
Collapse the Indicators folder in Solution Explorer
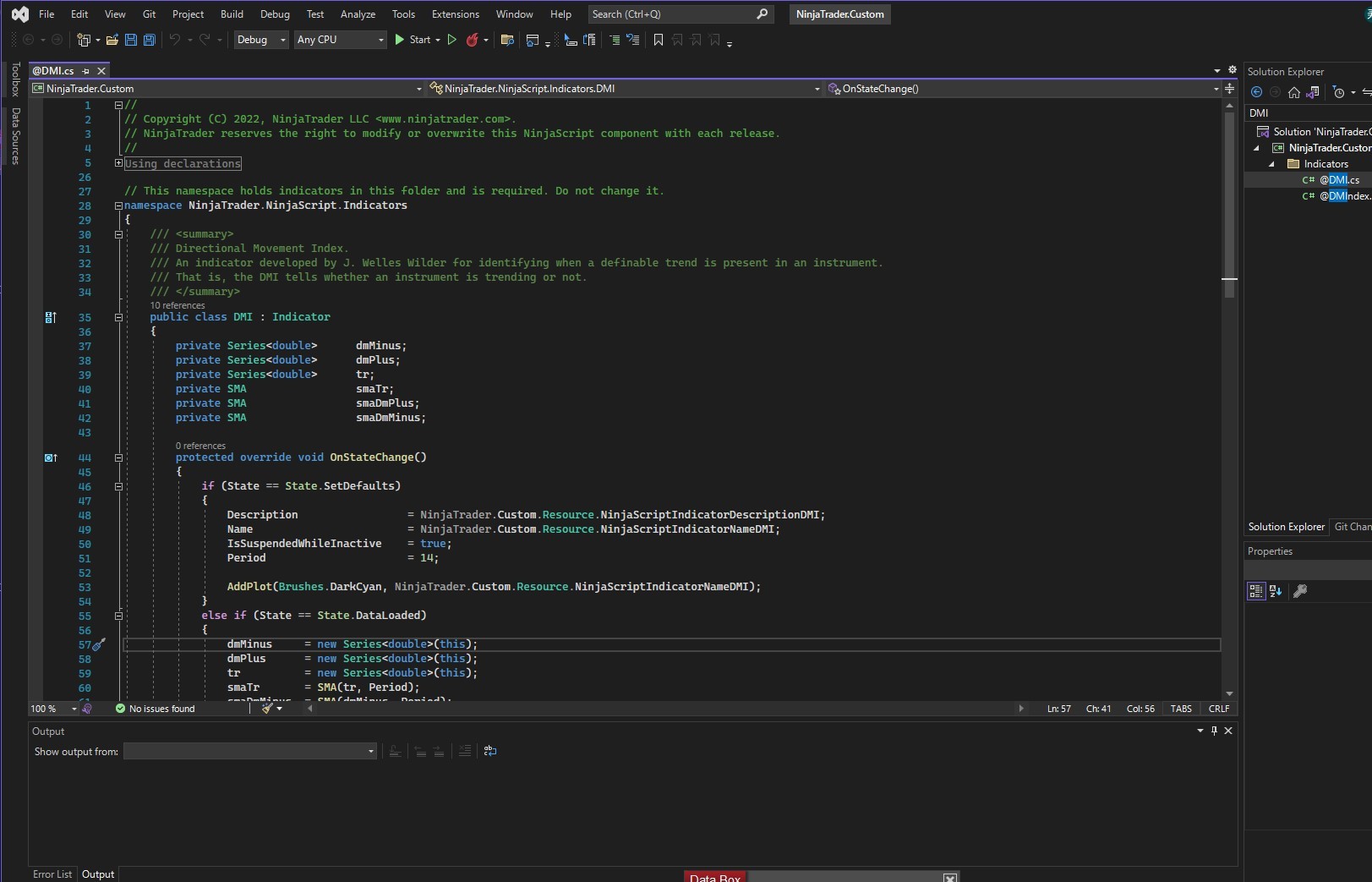1271,164
